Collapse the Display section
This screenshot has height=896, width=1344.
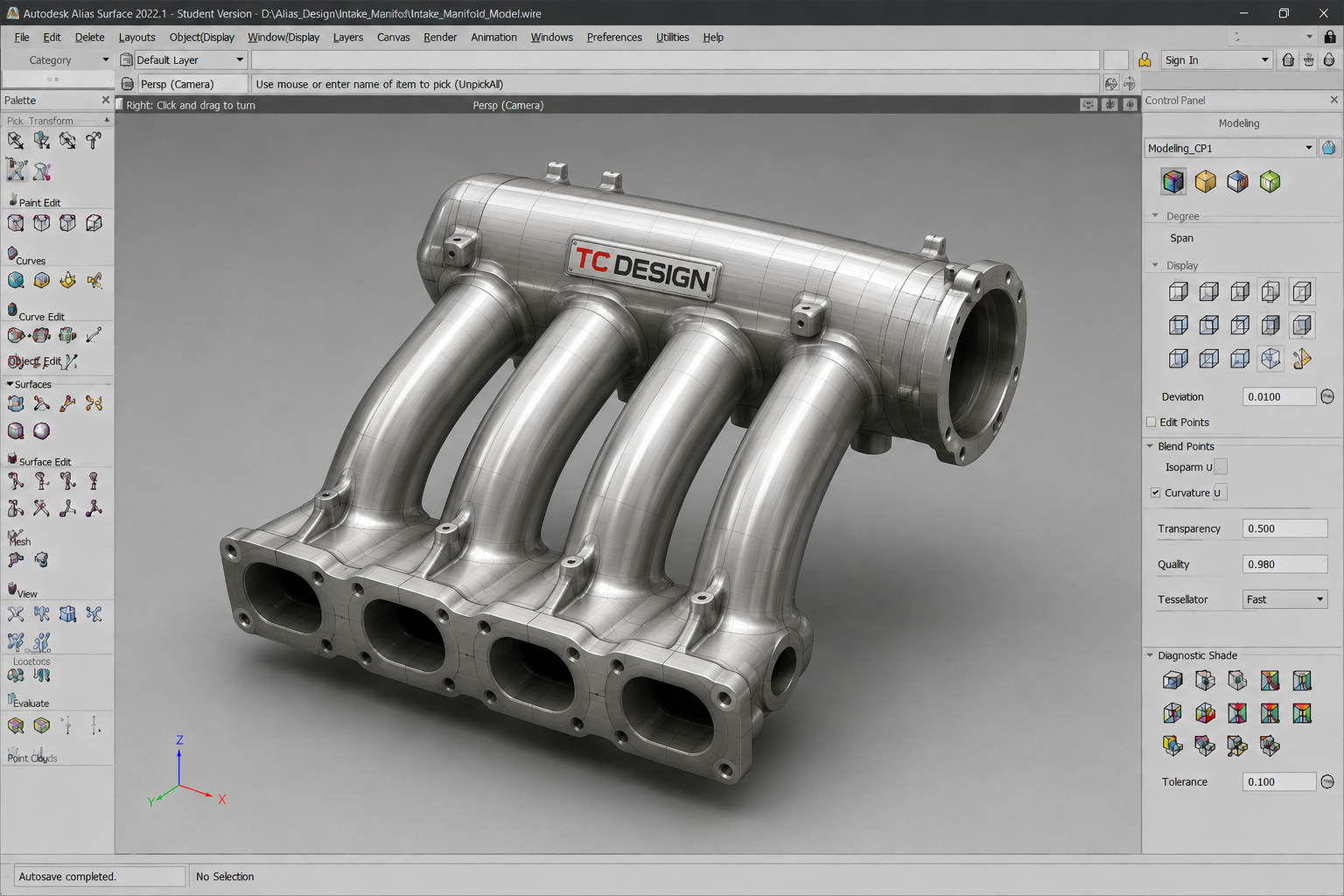tap(1155, 264)
